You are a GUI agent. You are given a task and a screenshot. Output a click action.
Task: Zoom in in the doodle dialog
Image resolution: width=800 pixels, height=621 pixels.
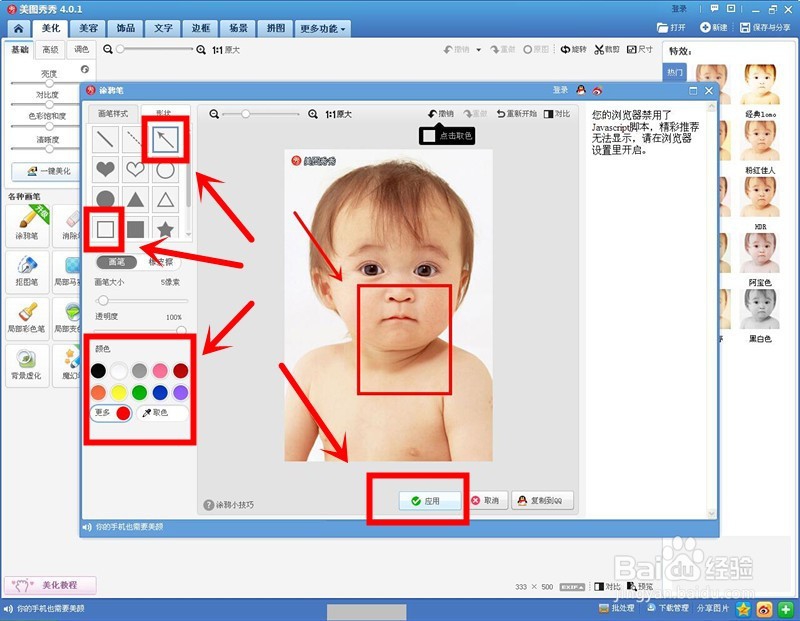click(313, 114)
